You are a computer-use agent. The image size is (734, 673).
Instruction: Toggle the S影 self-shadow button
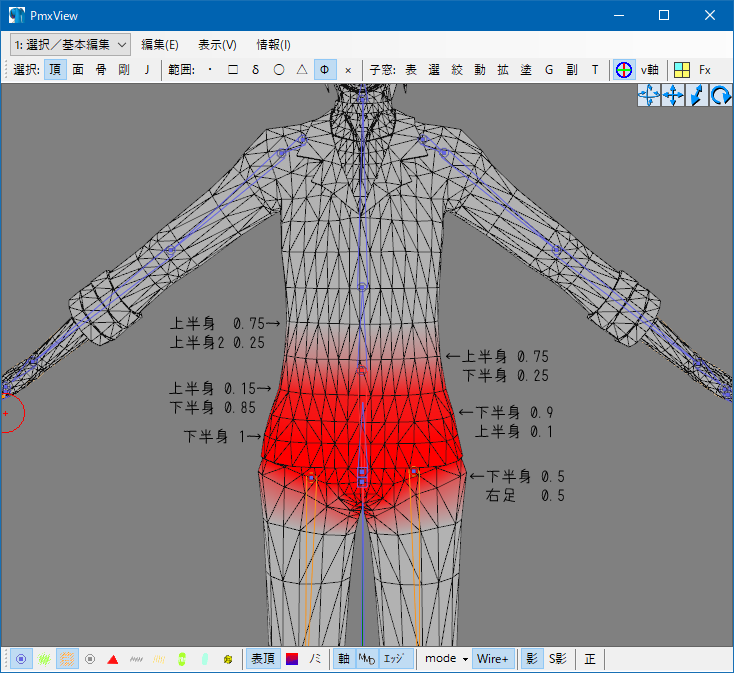pos(558,659)
